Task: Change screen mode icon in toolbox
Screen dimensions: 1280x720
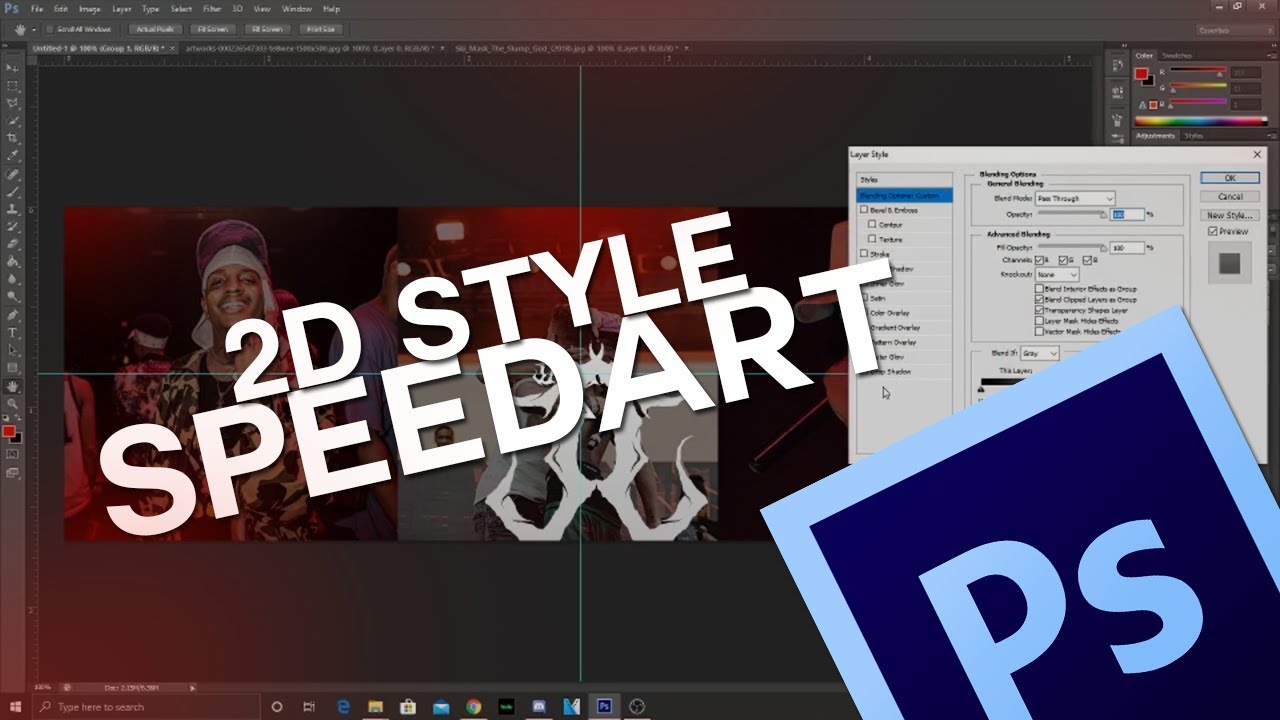Action: [x=12, y=472]
